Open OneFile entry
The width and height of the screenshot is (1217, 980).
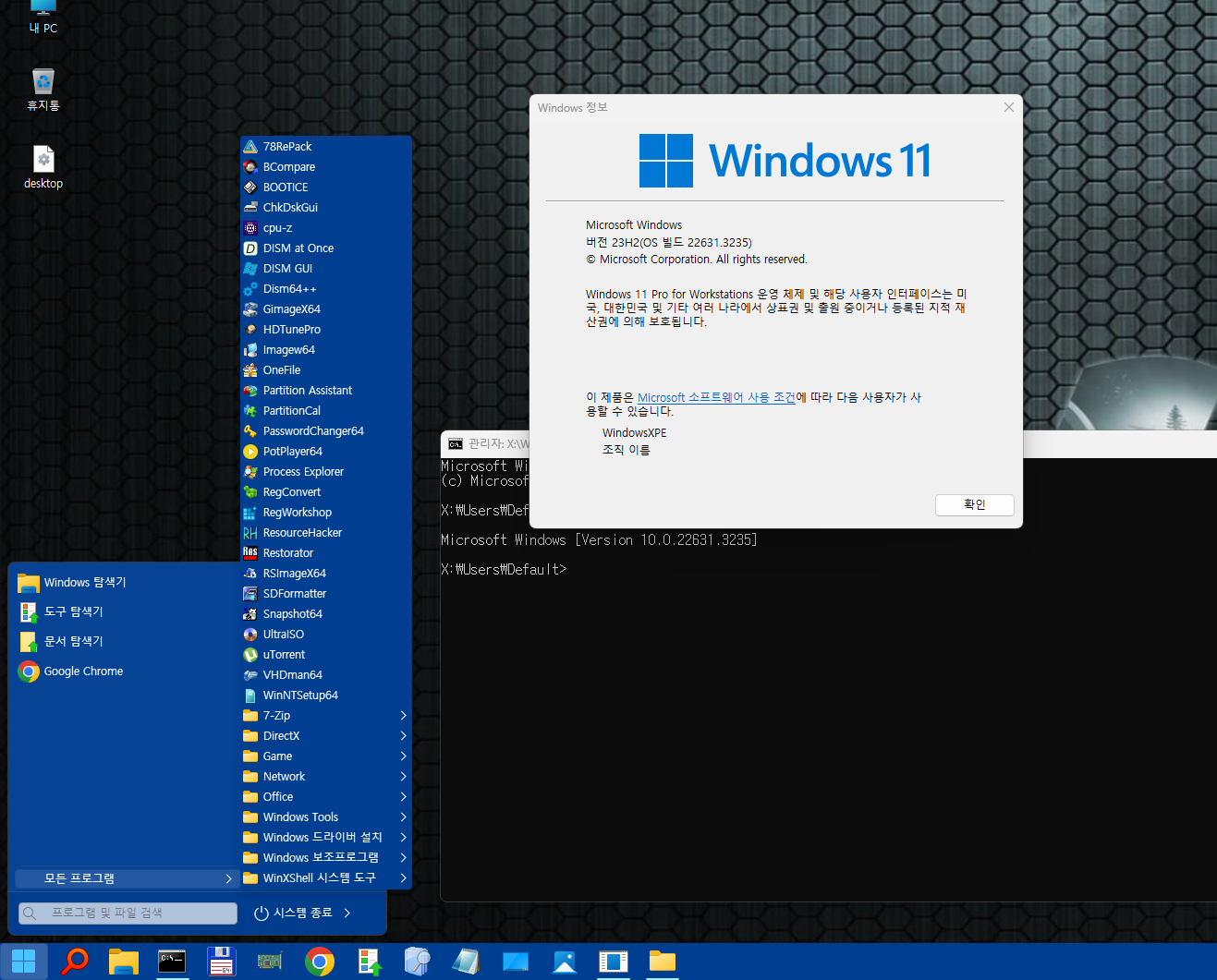(325, 369)
